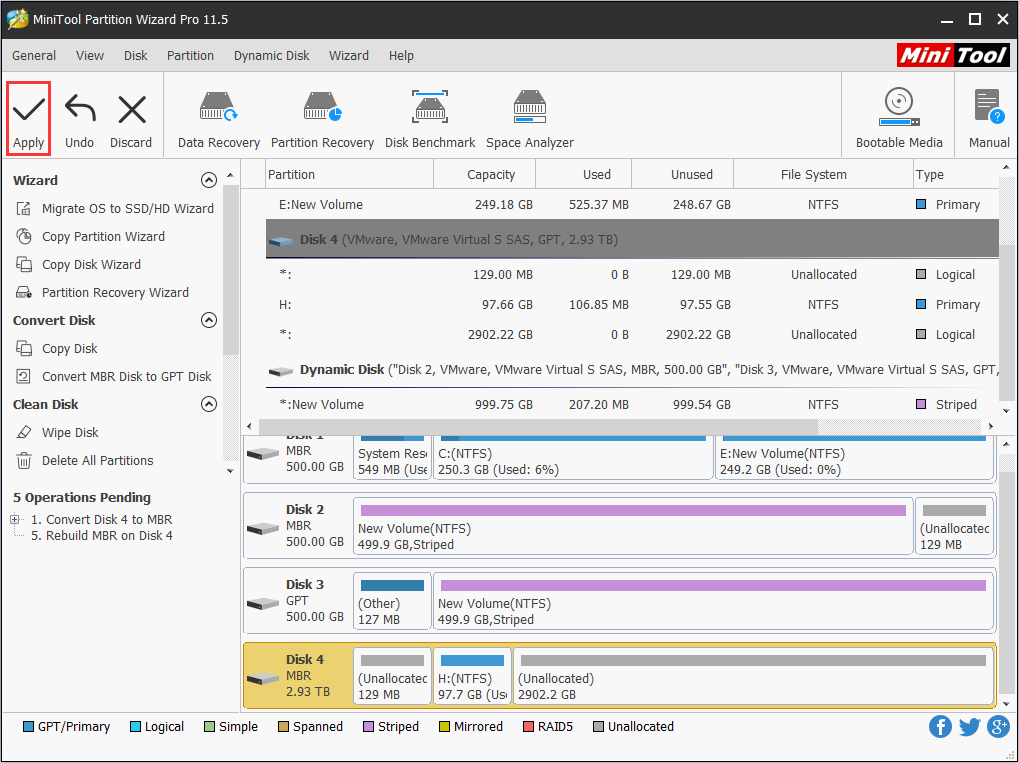Start Migrate OS to SSD/HD Wizard
The width and height of the screenshot is (1019, 763).
pos(115,209)
